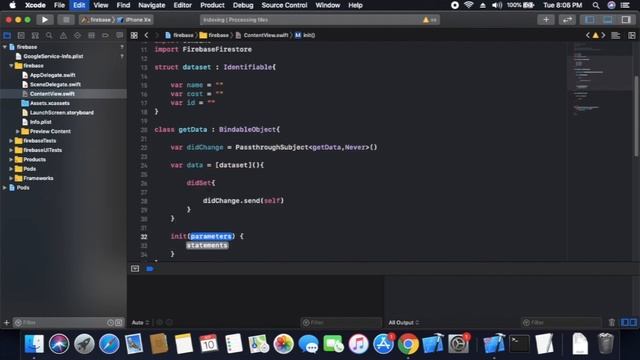Toggle the navigator panel visibility
Screen dimensions: 640x360
(x=589, y=20)
